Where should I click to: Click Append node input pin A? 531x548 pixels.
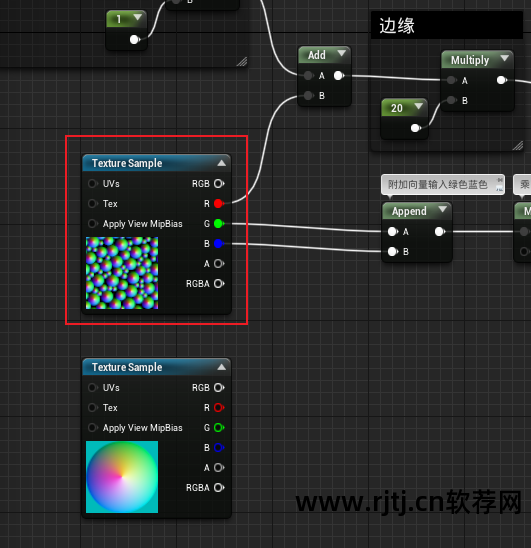393,231
